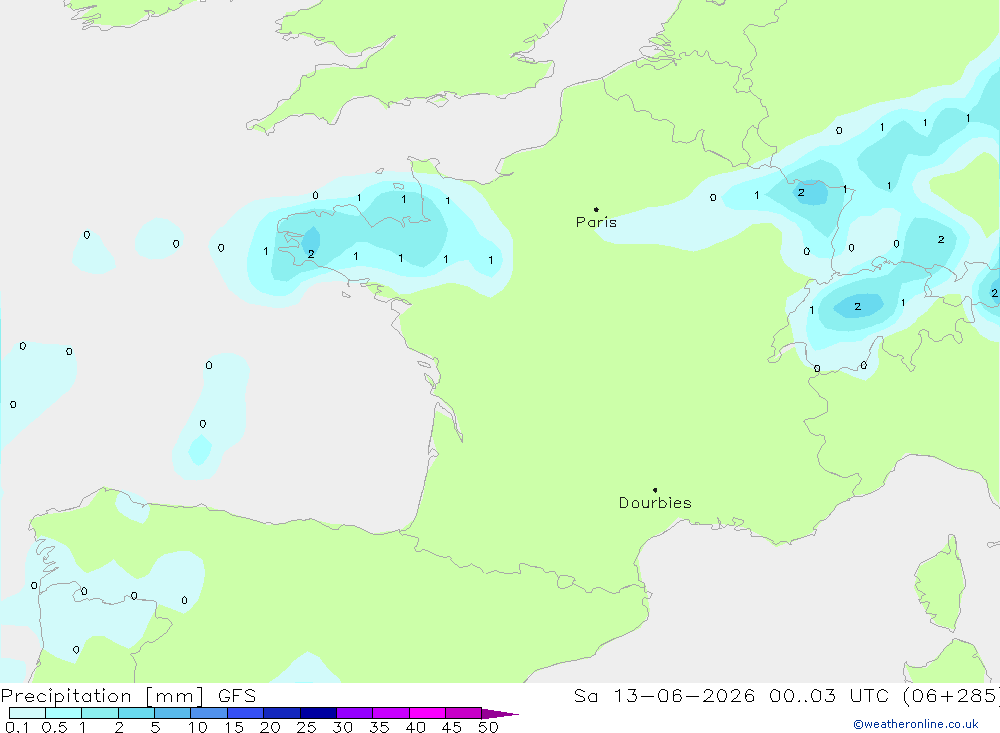The image size is (1000, 733).
Task: Click the legend value 30
Action: coord(342,727)
